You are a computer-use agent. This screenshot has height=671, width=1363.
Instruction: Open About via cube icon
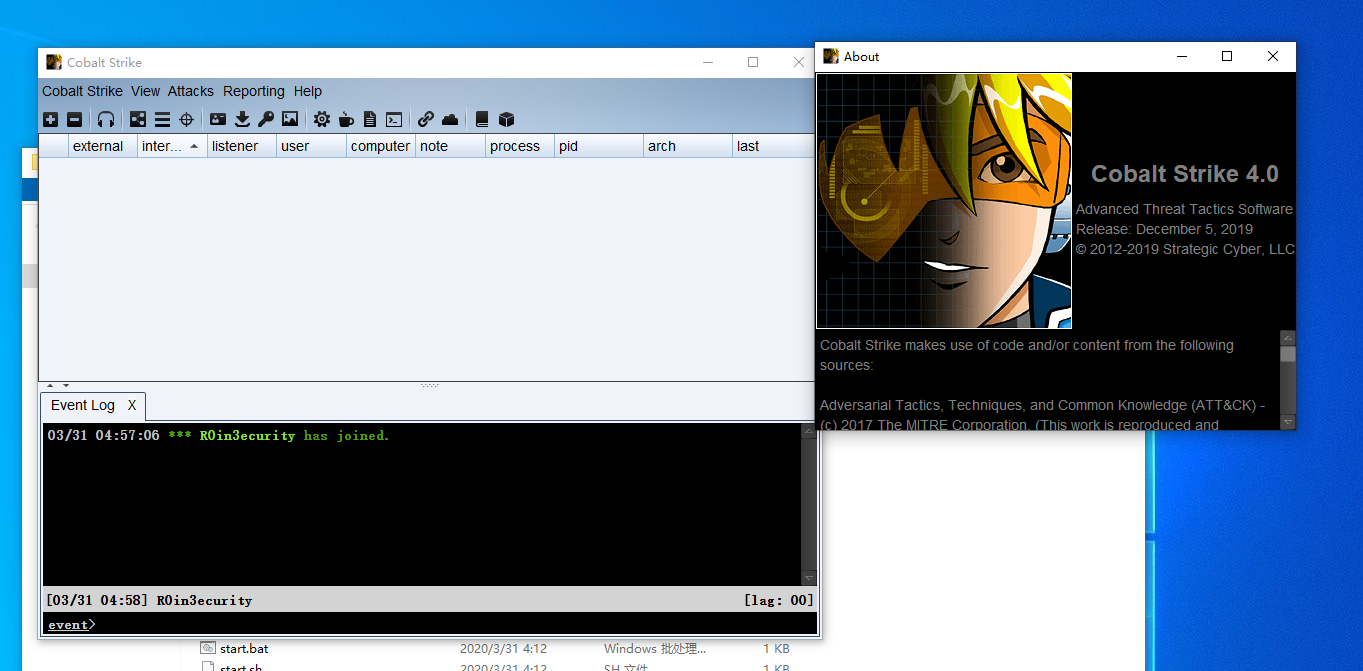[506, 120]
